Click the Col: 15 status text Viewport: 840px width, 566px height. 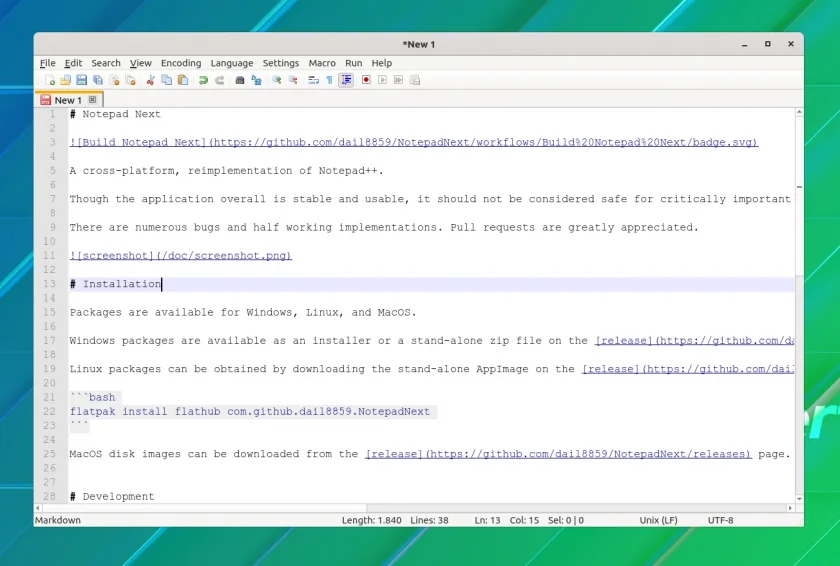(x=524, y=520)
